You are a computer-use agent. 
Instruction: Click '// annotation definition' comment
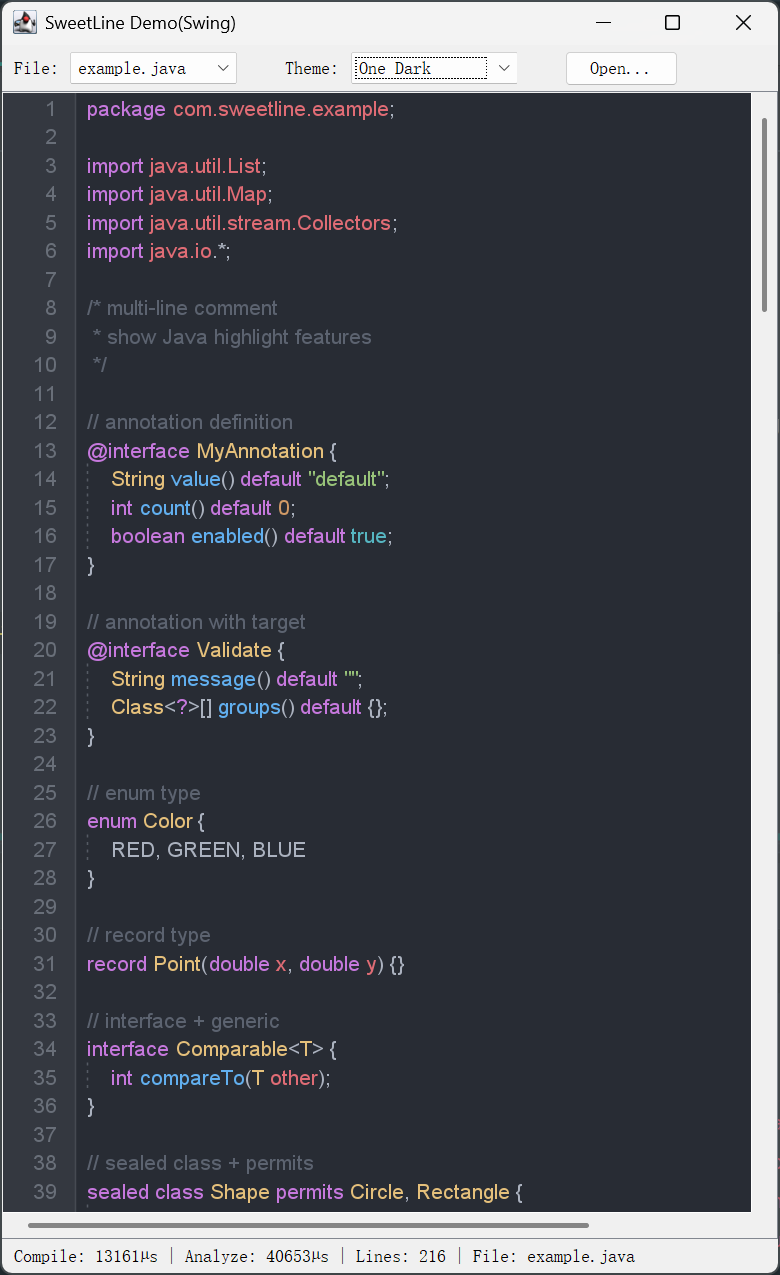190,422
